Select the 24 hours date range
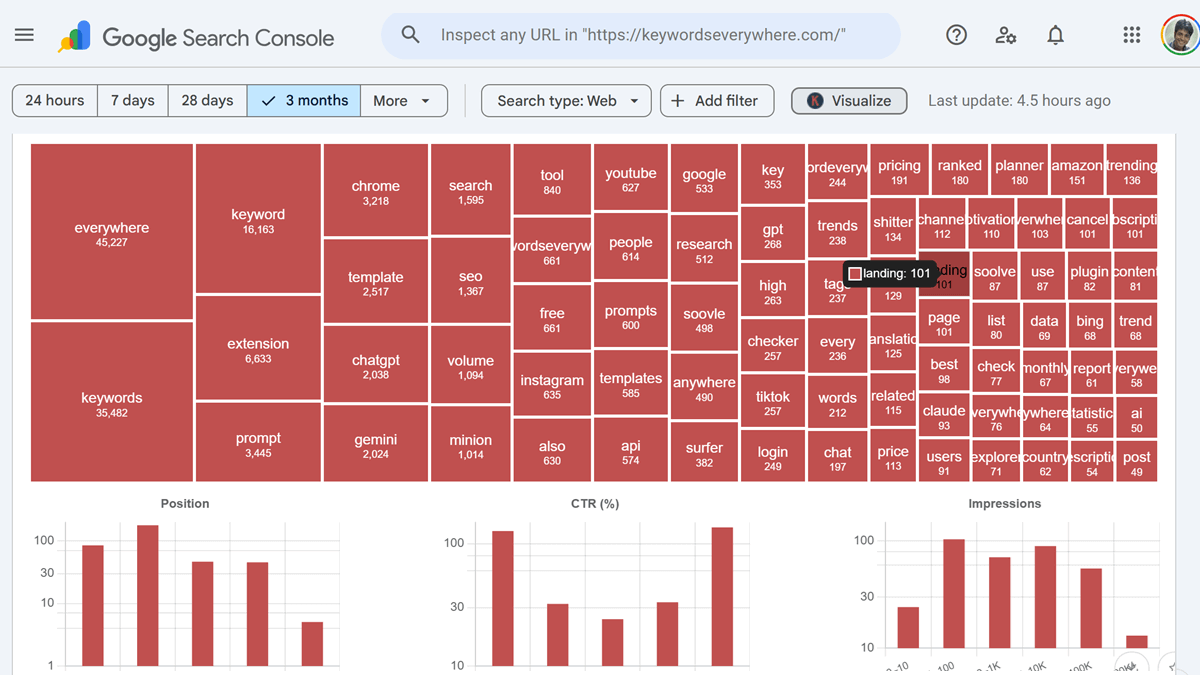The height and width of the screenshot is (675, 1200). (x=55, y=100)
